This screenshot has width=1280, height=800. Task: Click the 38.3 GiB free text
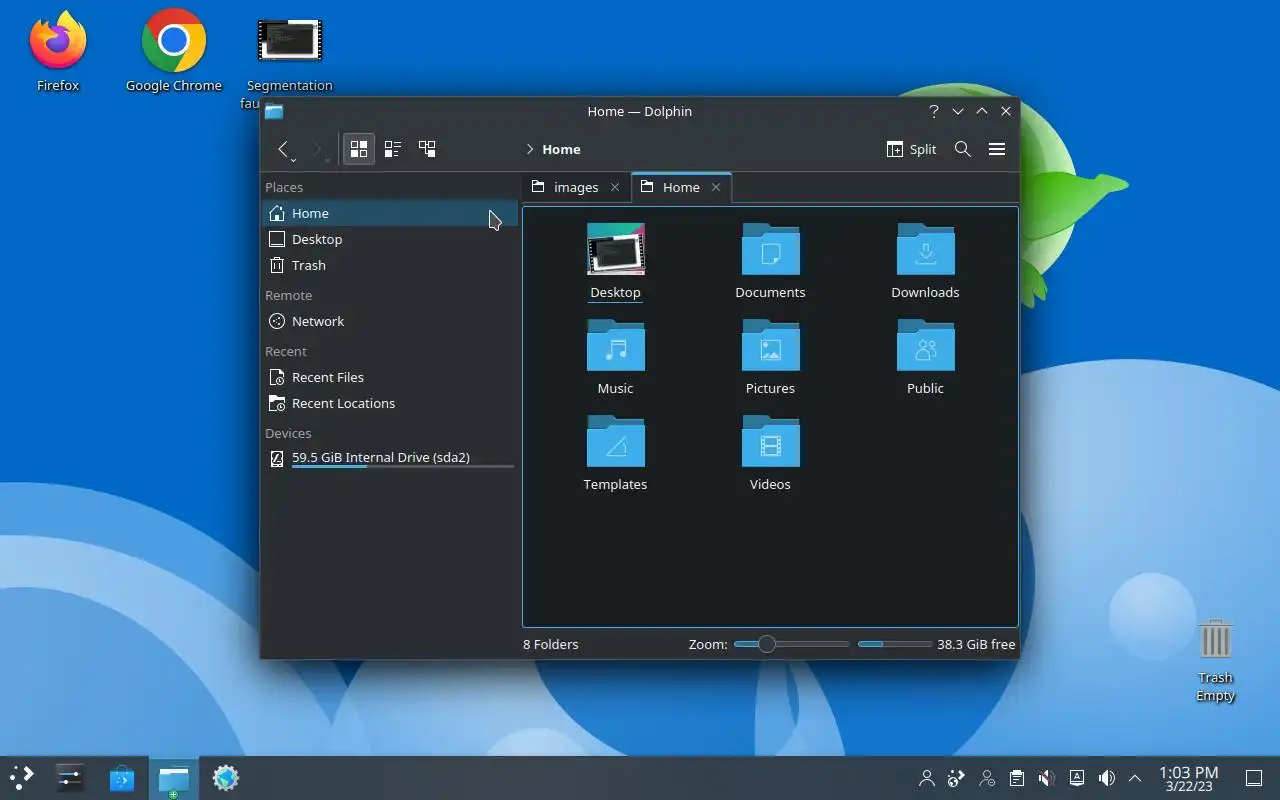pyautogui.click(x=977, y=644)
